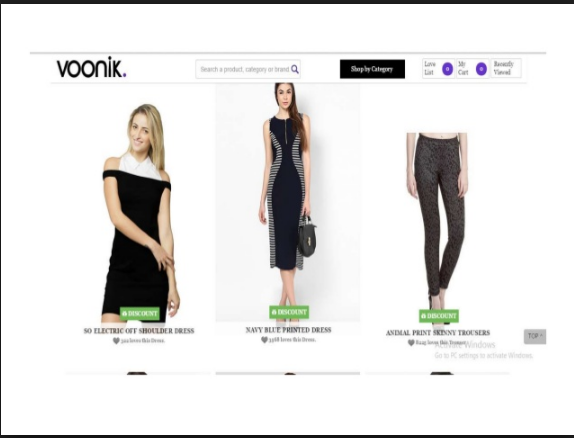Click heart icon under Animal Print Trousers

click(x=411, y=343)
